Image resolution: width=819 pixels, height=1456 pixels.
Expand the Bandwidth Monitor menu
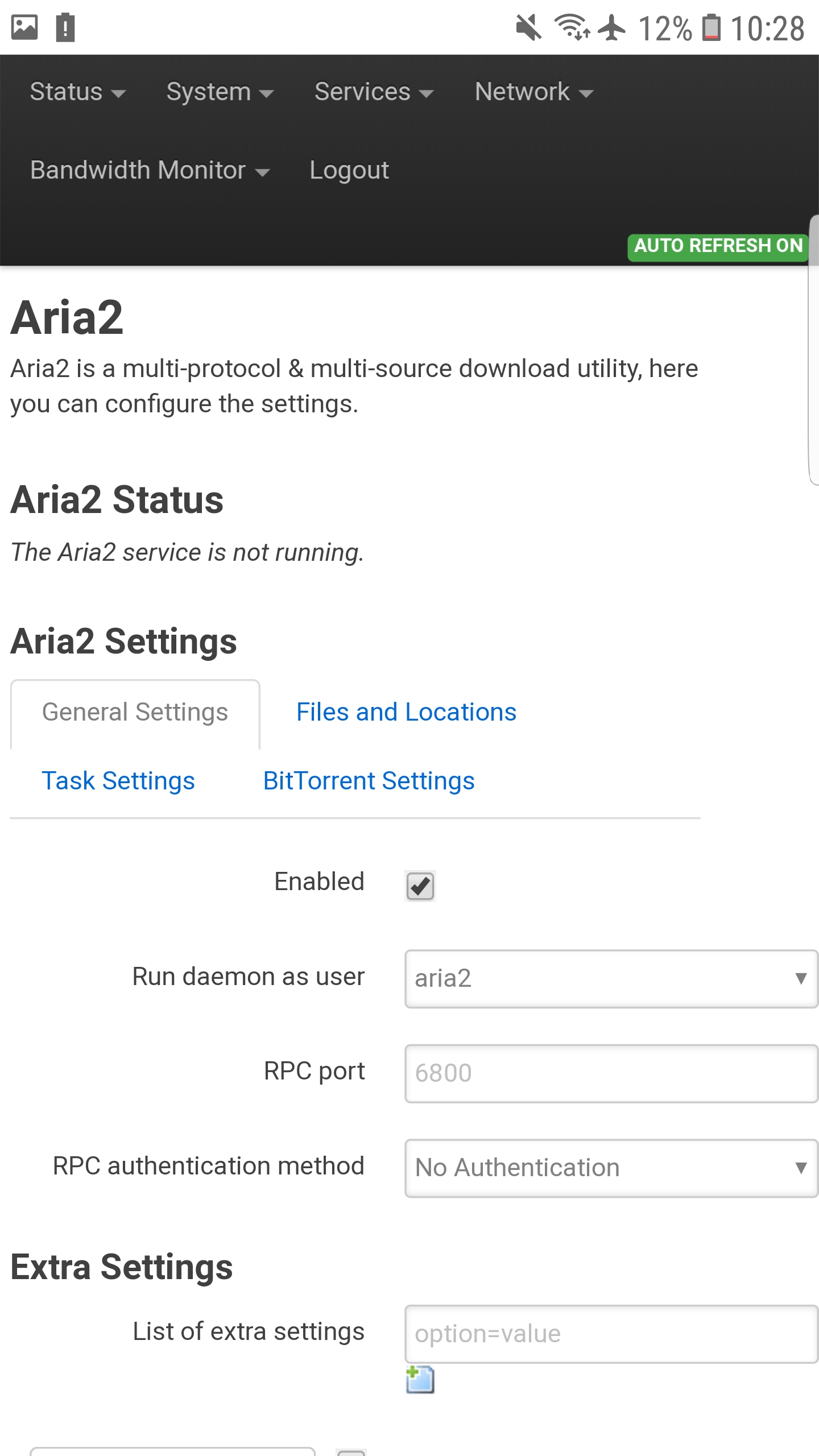tap(150, 170)
